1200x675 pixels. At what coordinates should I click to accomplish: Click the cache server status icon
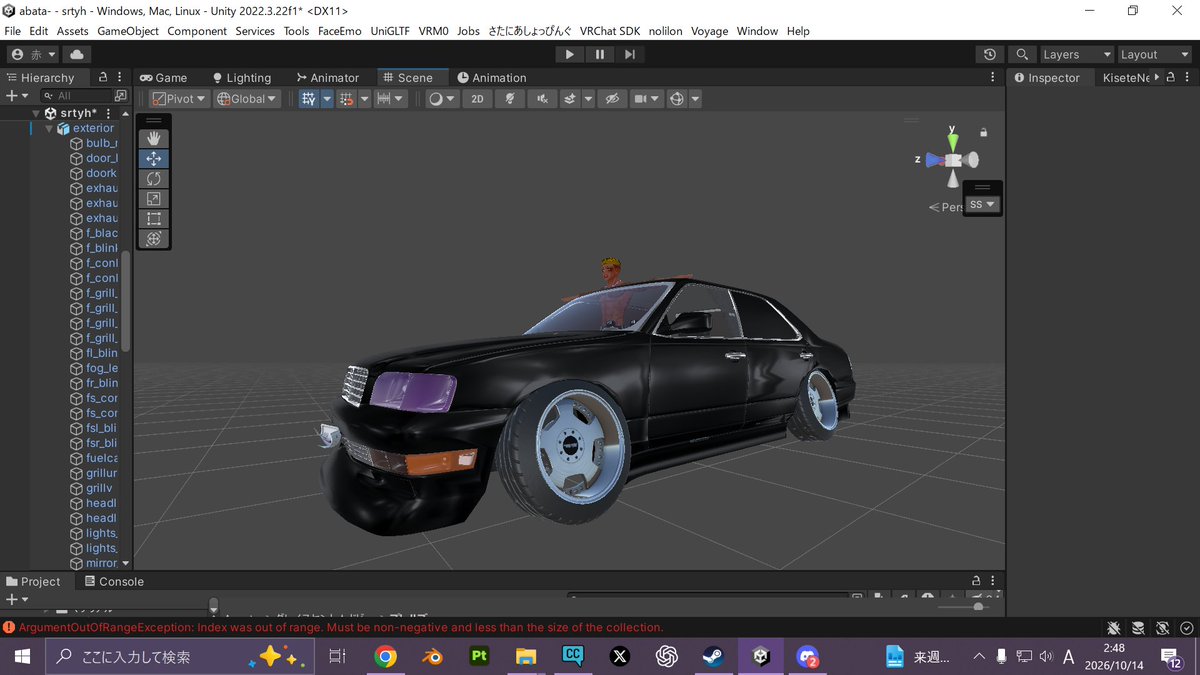click(x=1138, y=627)
